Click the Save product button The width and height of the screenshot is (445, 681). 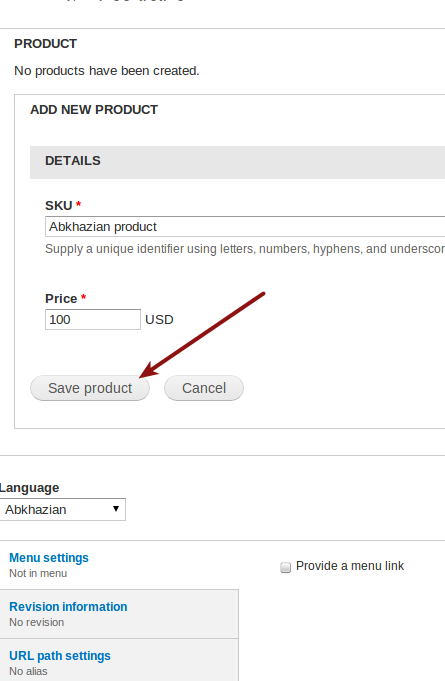(x=90, y=388)
